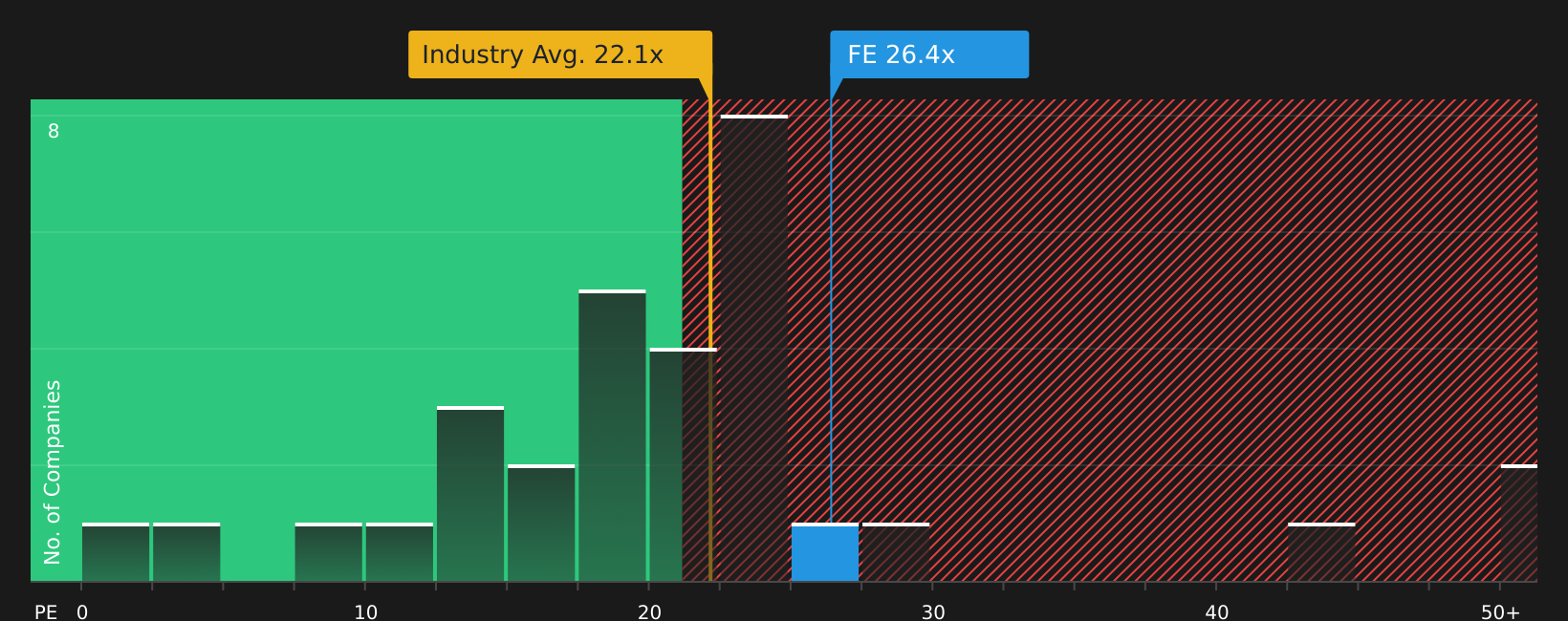The height and width of the screenshot is (621, 1568).
Task: Click the '30' x-axis tick label
Action: pos(933,612)
